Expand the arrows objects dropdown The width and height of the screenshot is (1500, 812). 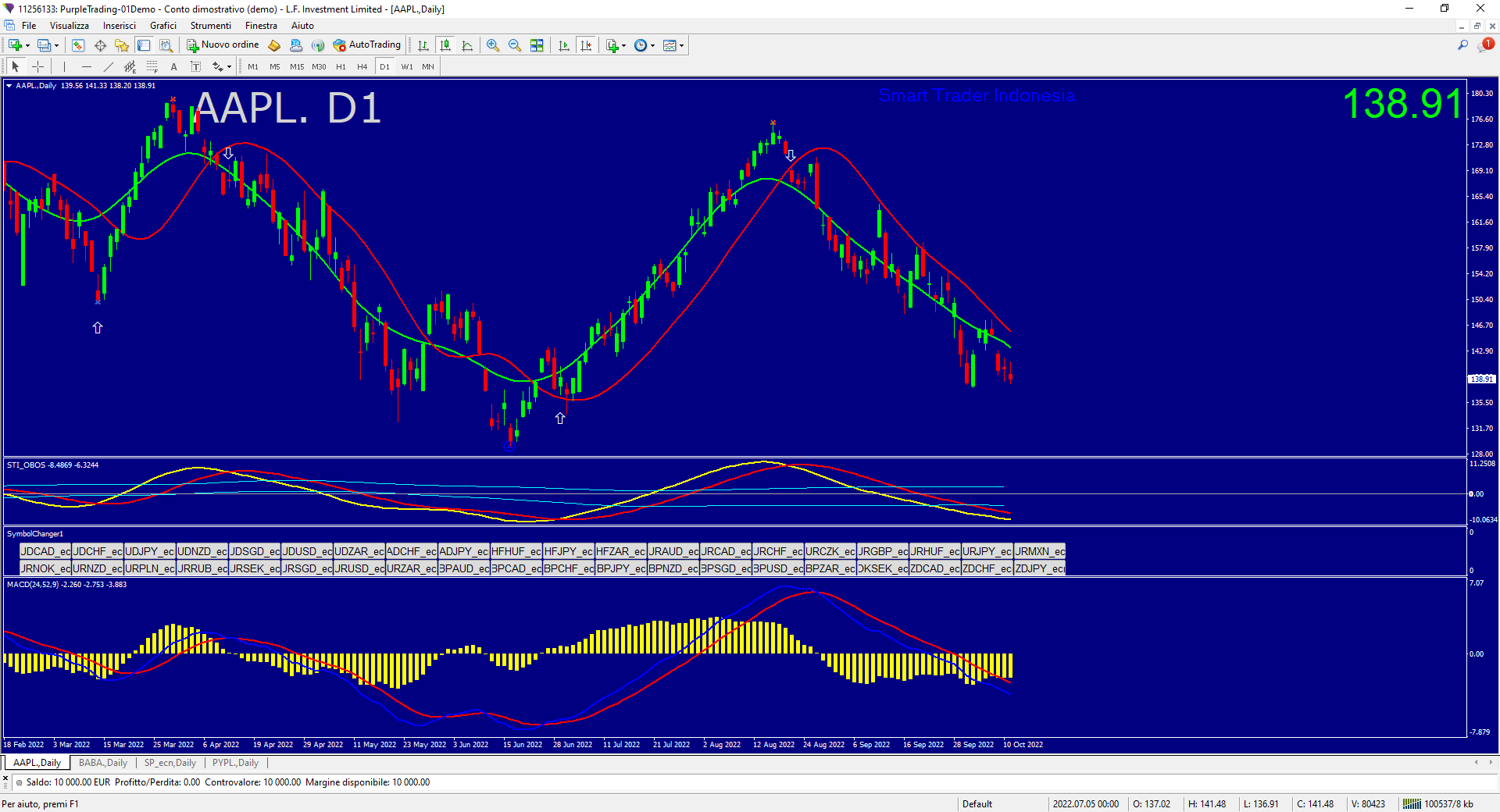pos(229,67)
